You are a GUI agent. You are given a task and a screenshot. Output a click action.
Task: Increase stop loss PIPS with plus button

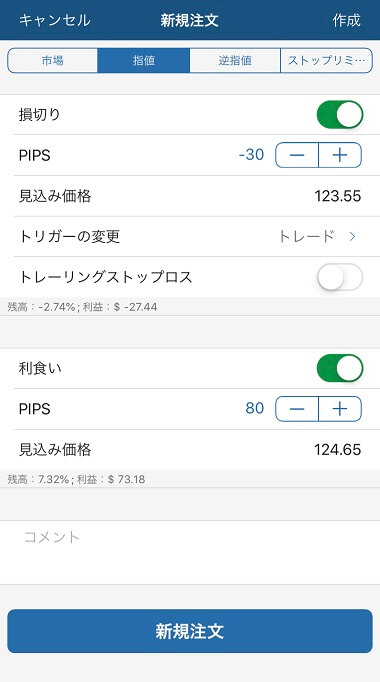tap(340, 155)
